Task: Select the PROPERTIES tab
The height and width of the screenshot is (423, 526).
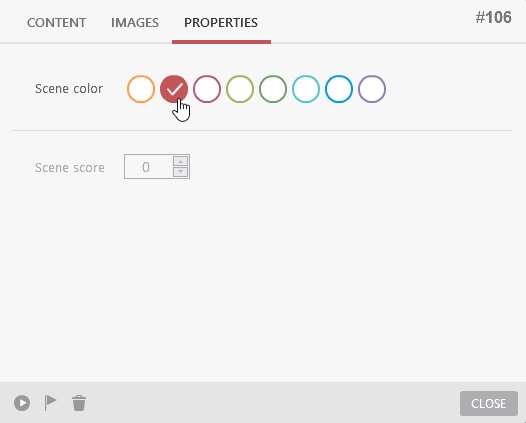Action: (221, 22)
